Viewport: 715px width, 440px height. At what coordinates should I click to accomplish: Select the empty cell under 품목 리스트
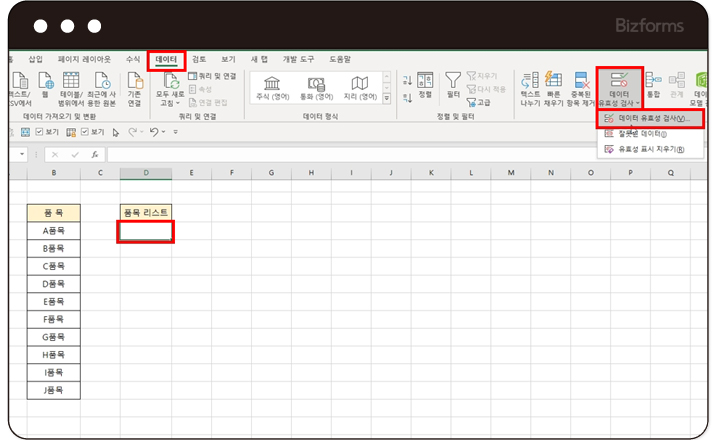(146, 231)
